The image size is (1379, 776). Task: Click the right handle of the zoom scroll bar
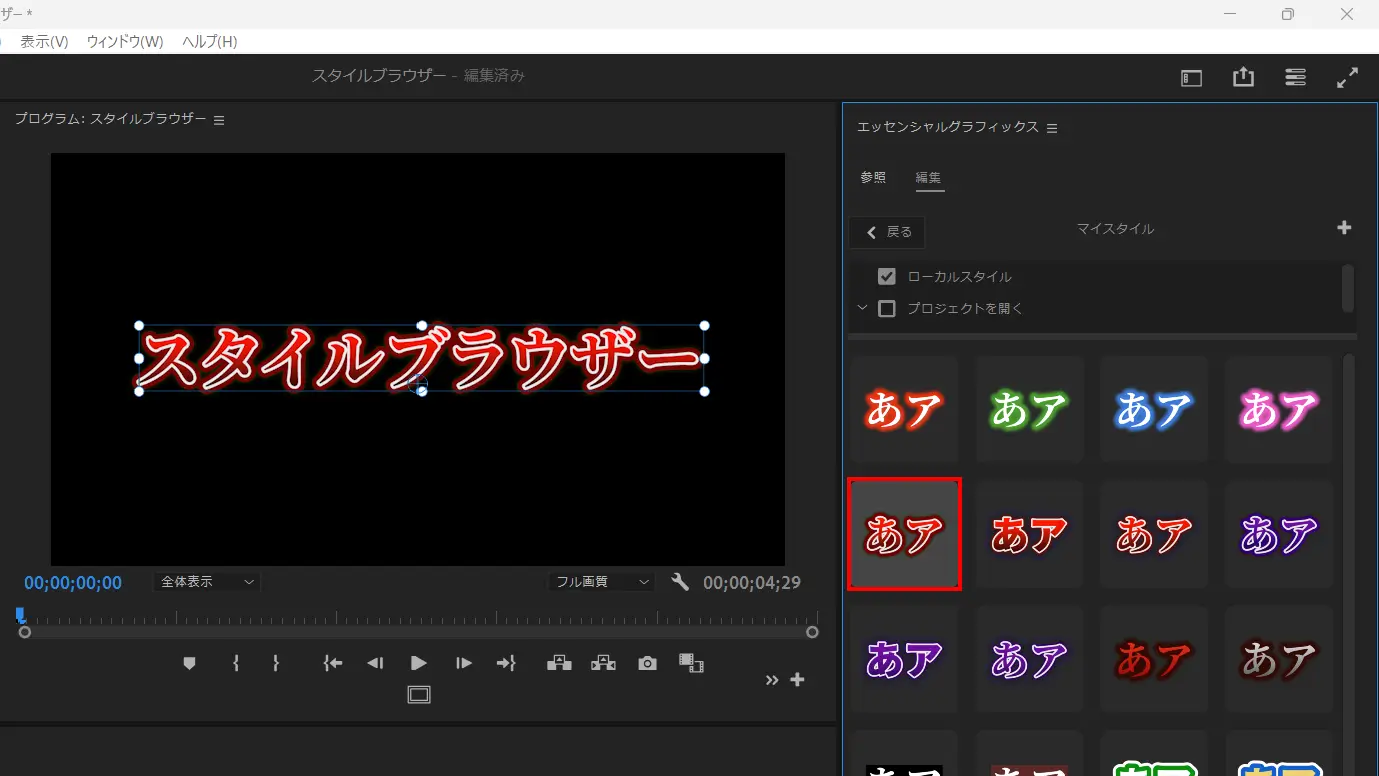812,632
